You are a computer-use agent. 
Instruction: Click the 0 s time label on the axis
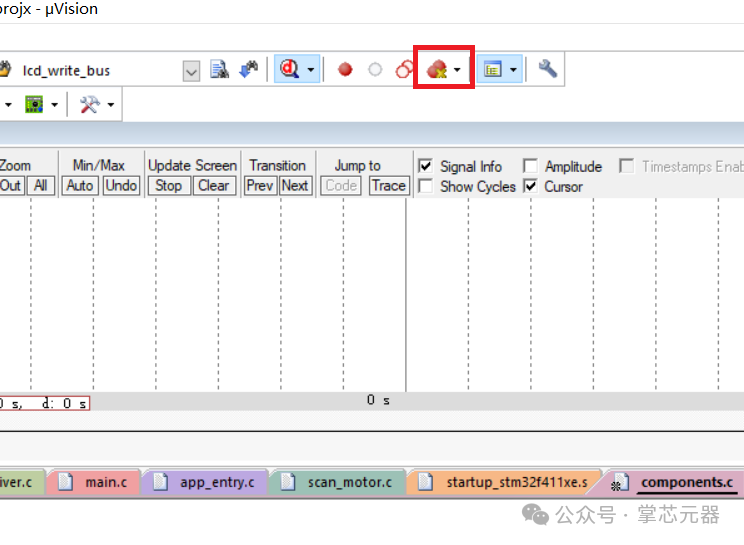pos(378,400)
